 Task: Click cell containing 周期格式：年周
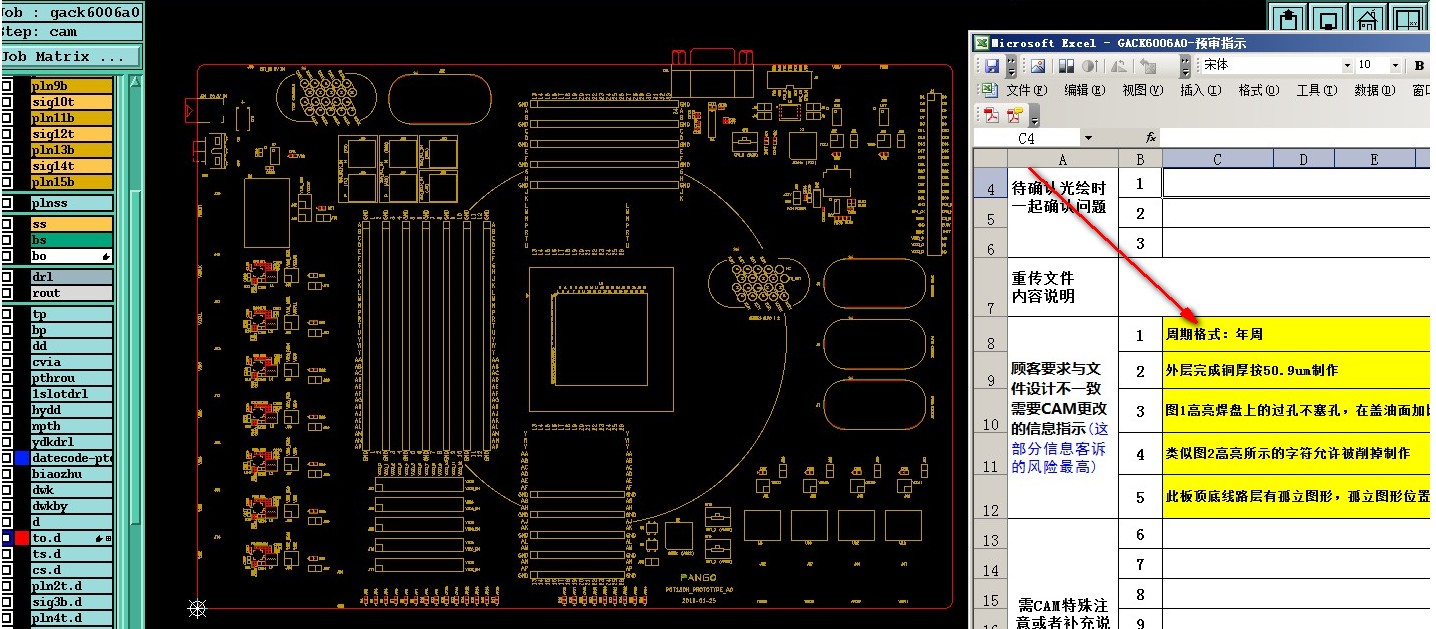[x=1298, y=334]
